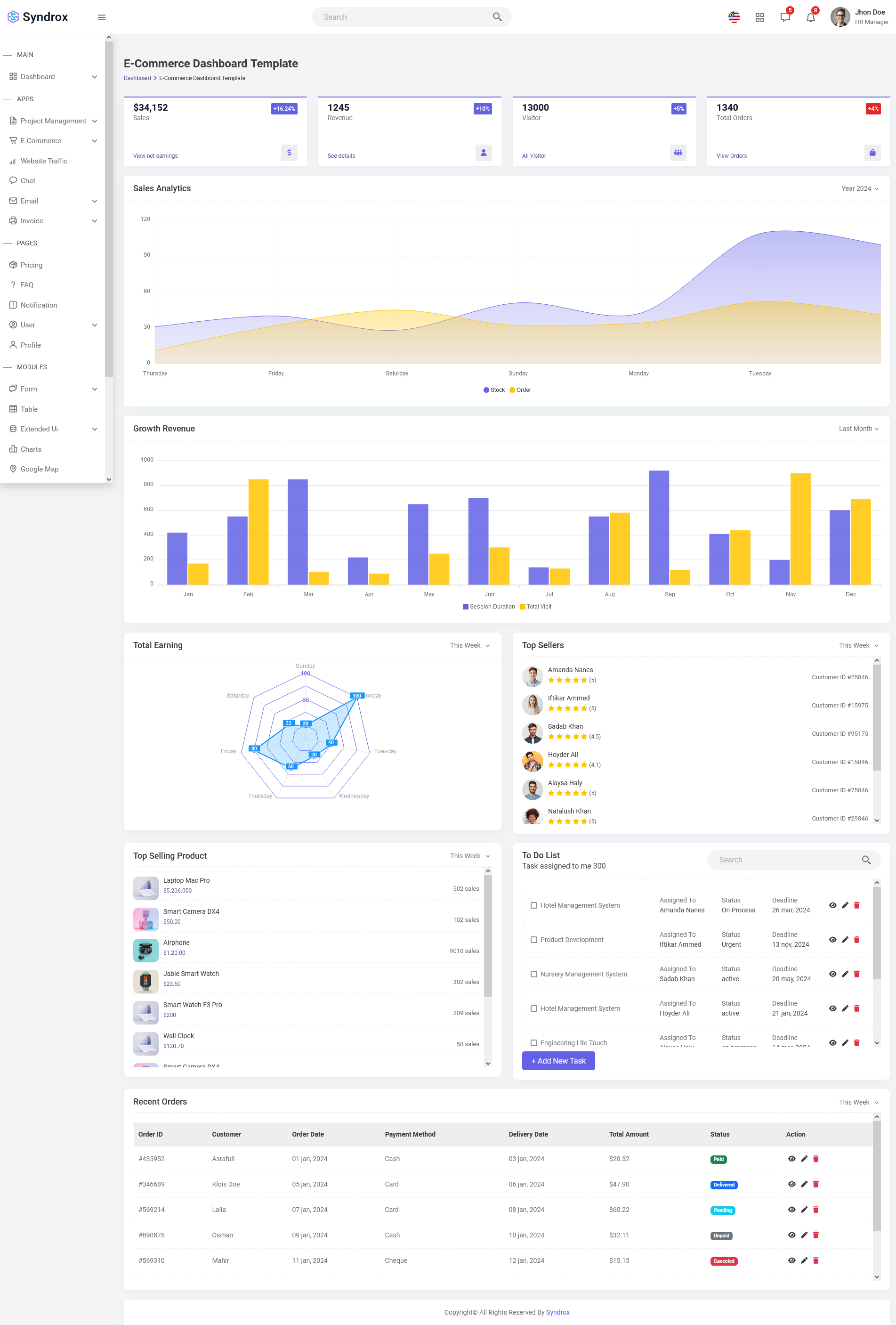This screenshot has height=1325, width=896.
Task: Tick the Nursery Management System checkbox
Action: tap(534, 974)
